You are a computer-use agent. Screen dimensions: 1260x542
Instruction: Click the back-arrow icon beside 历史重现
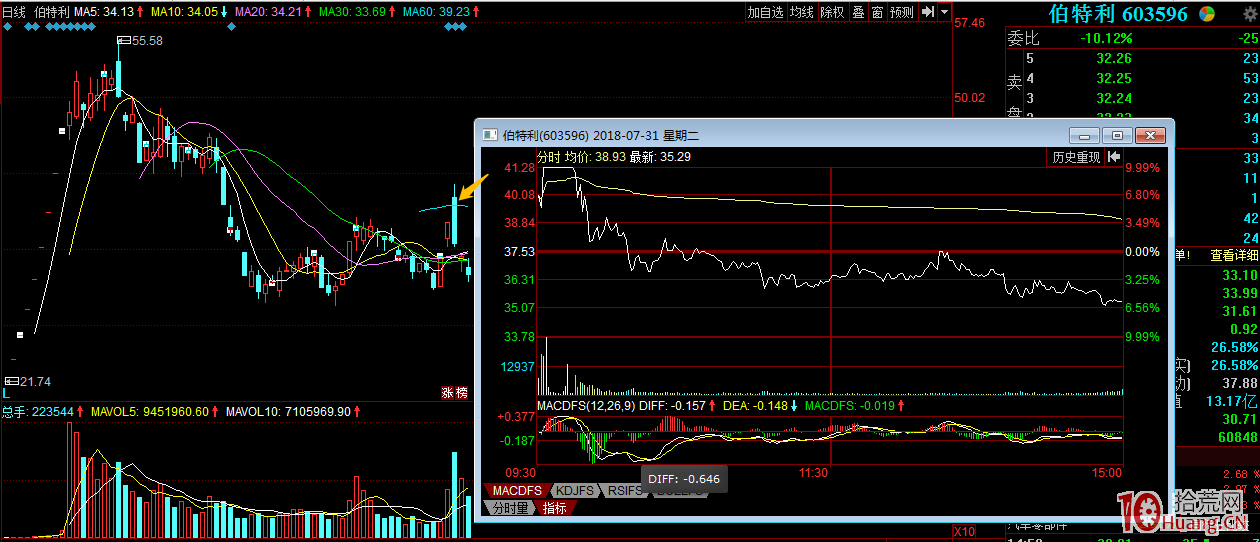click(x=1114, y=157)
